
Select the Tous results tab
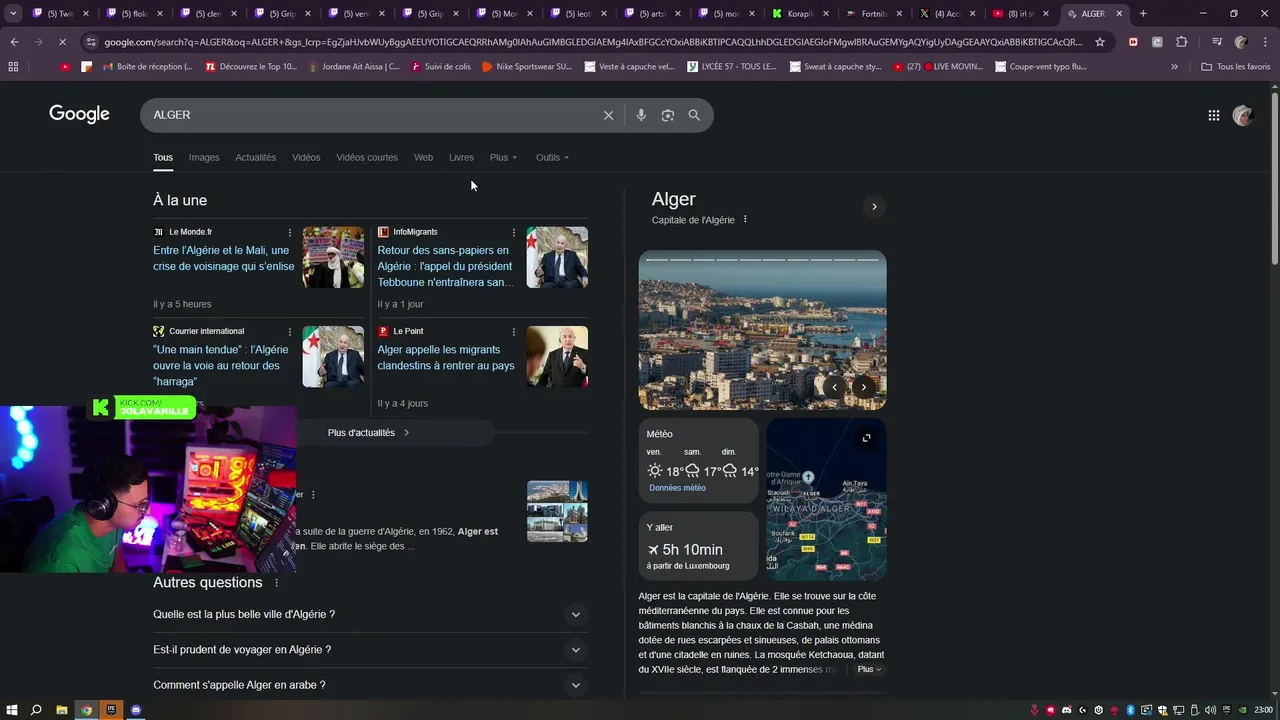163,157
